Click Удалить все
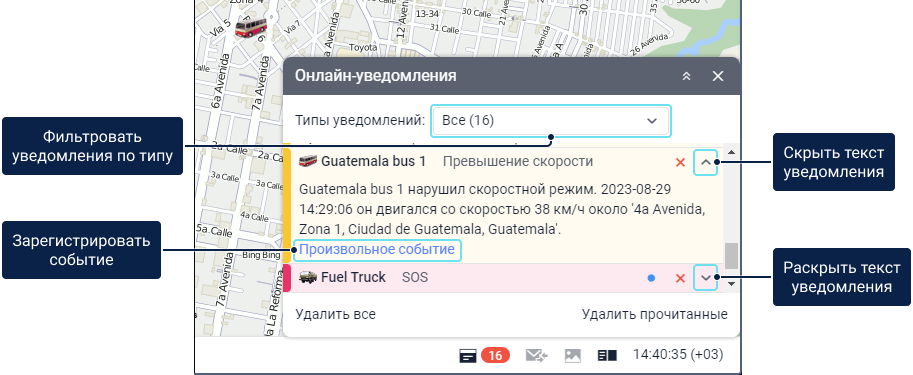Viewport: 913px width, 375px height. [335, 314]
